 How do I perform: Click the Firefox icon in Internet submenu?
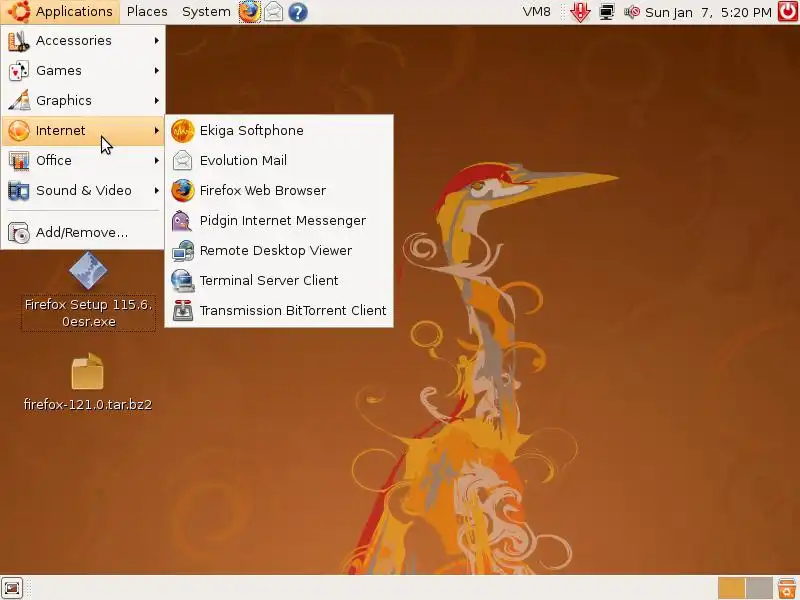(x=183, y=190)
